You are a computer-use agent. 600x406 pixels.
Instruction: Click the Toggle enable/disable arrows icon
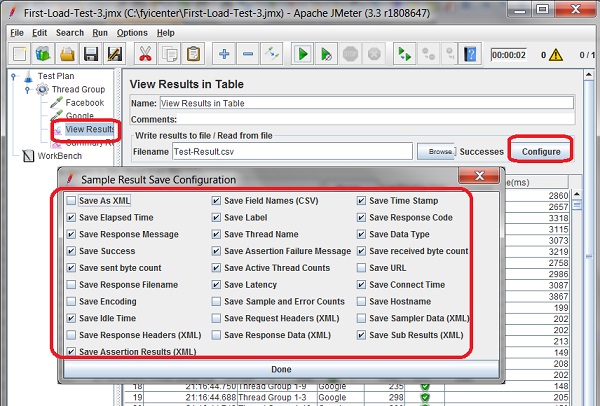272,54
